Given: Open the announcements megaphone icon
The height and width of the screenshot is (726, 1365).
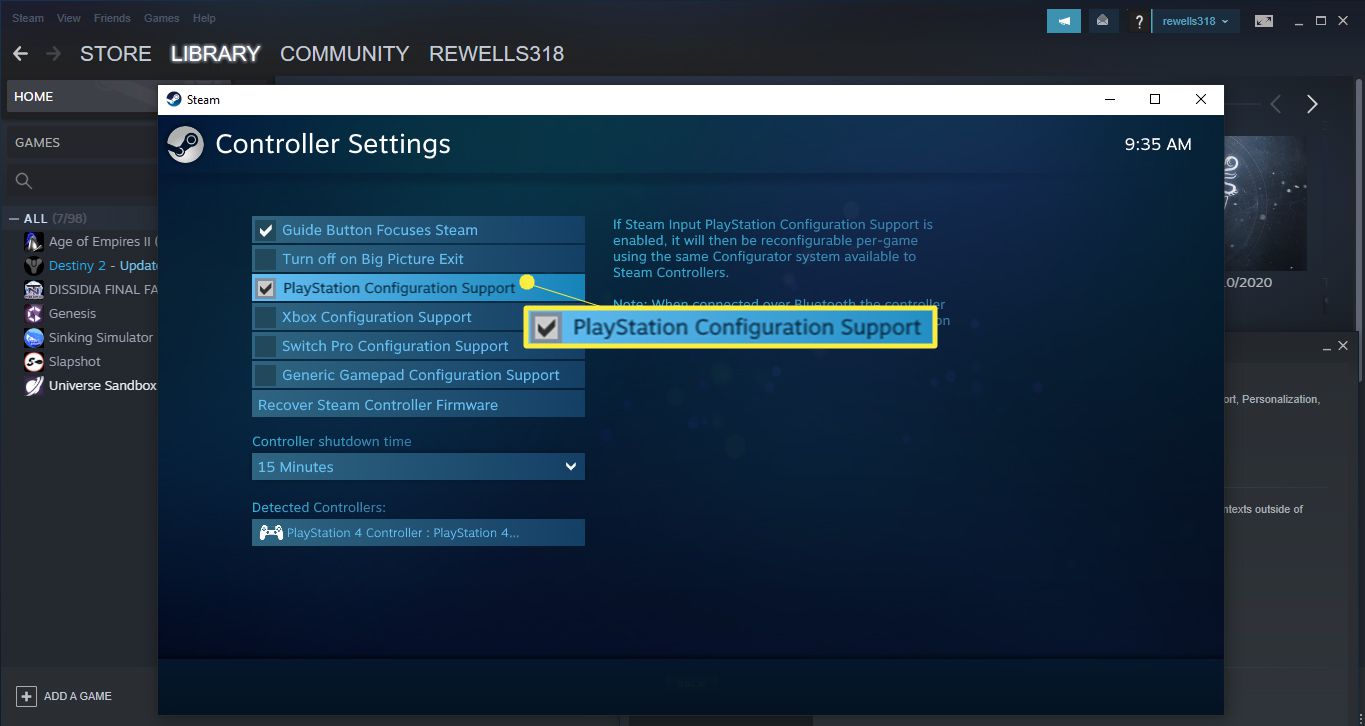Looking at the screenshot, I should tap(1064, 20).
